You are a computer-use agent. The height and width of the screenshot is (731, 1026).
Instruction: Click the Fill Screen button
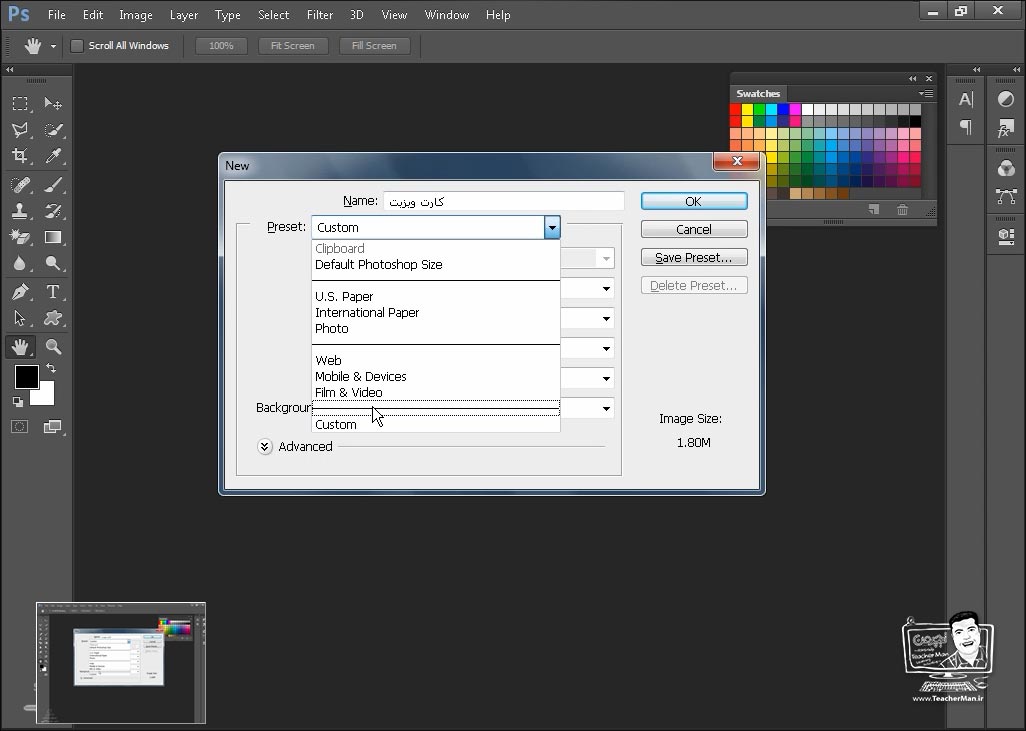tap(374, 46)
